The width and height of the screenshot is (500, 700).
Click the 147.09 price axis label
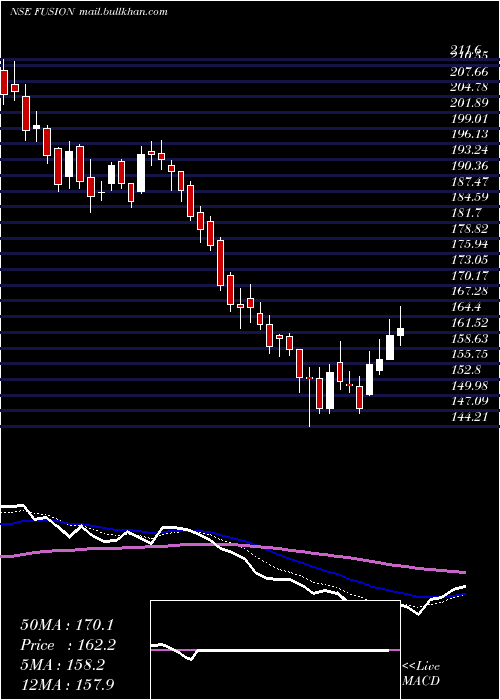[469, 401]
